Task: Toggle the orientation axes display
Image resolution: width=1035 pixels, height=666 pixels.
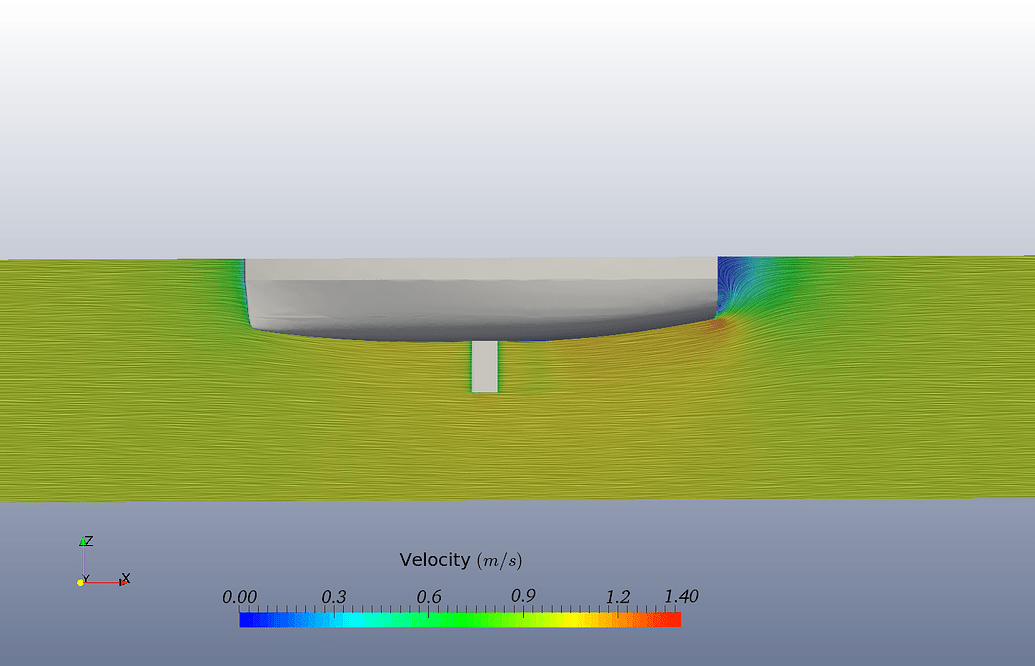Action: (100, 562)
